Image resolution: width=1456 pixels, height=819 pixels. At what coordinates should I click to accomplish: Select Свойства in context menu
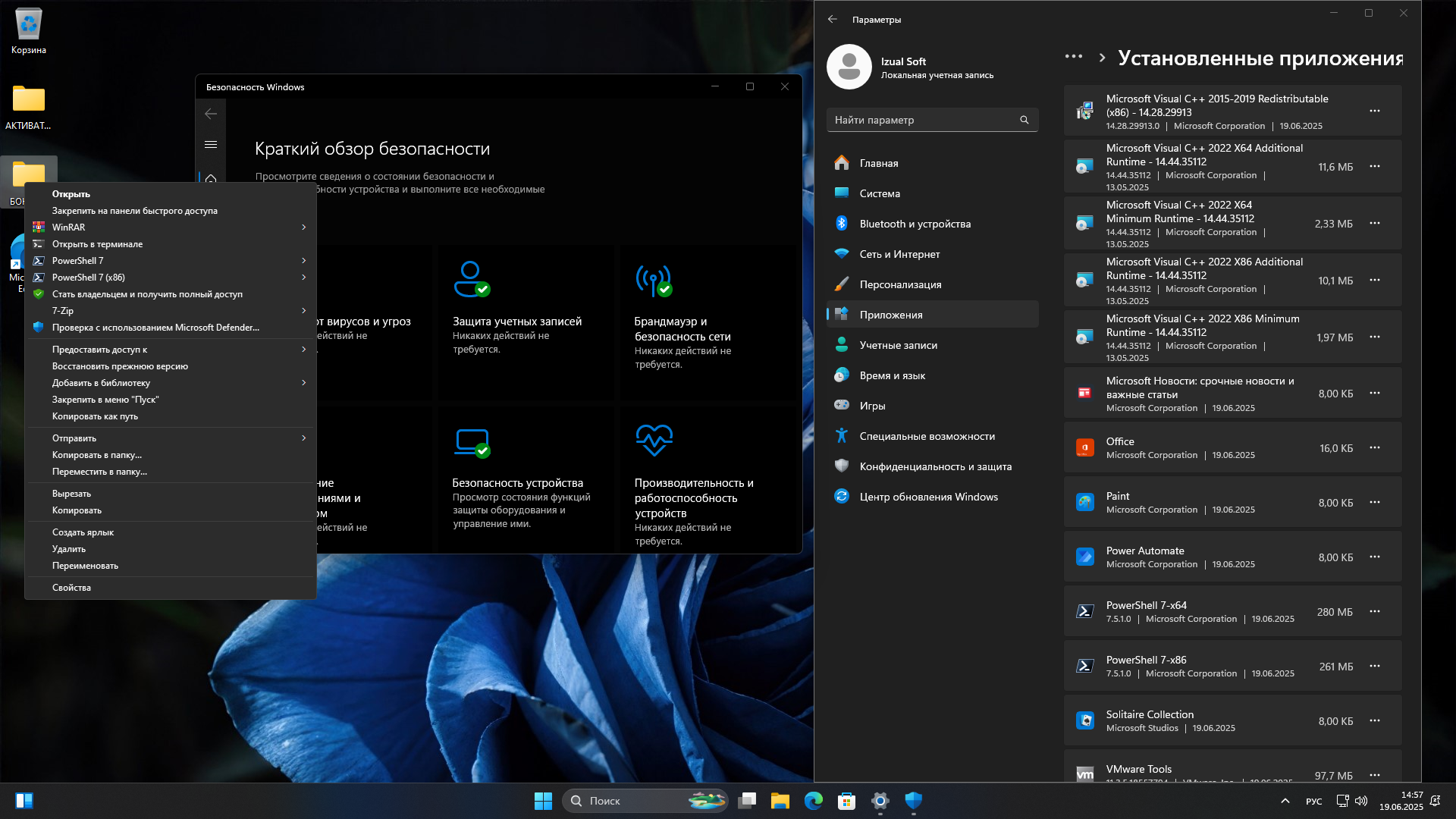coord(171,588)
